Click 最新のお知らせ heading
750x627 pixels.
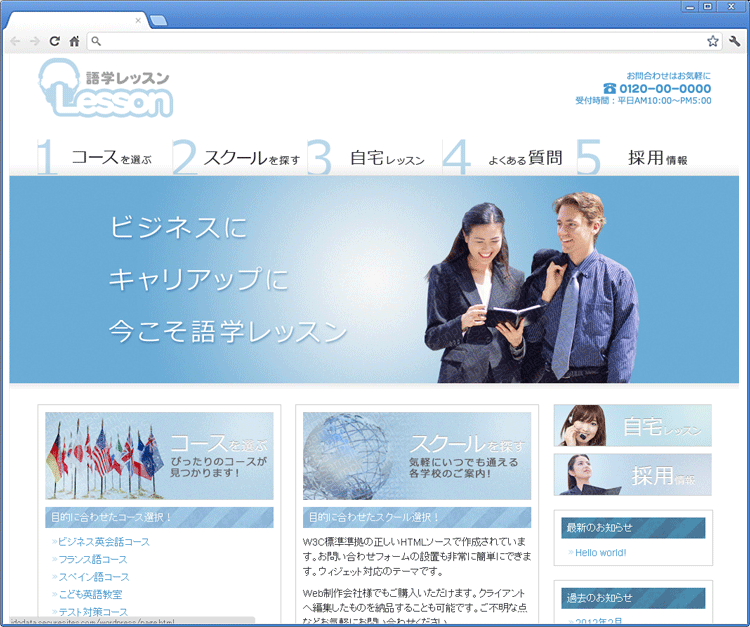633,528
